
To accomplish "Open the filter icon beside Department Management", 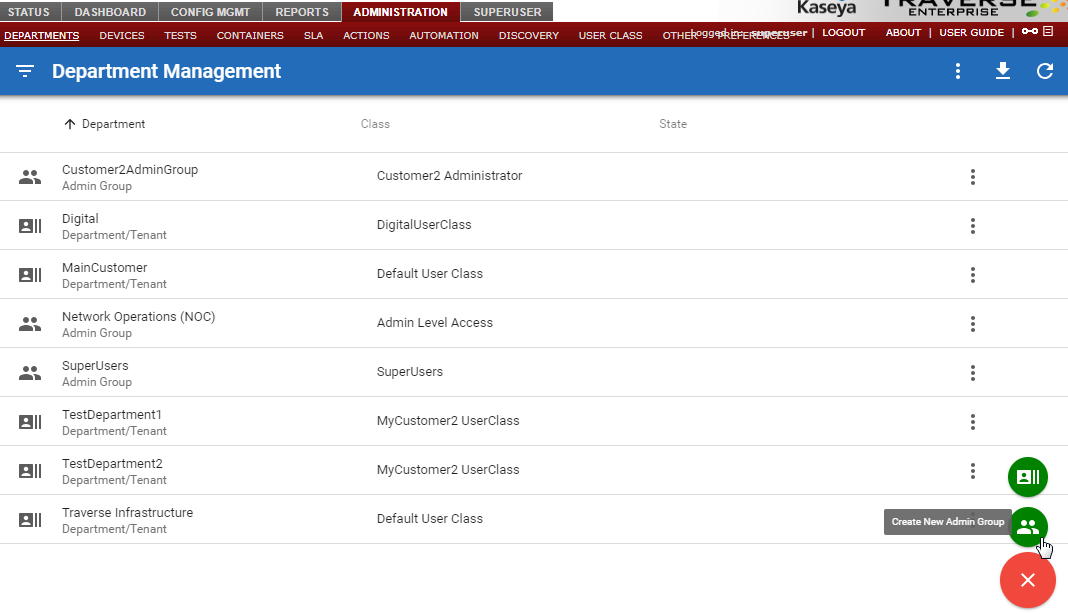I will pyautogui.click(x=25, y=71).
